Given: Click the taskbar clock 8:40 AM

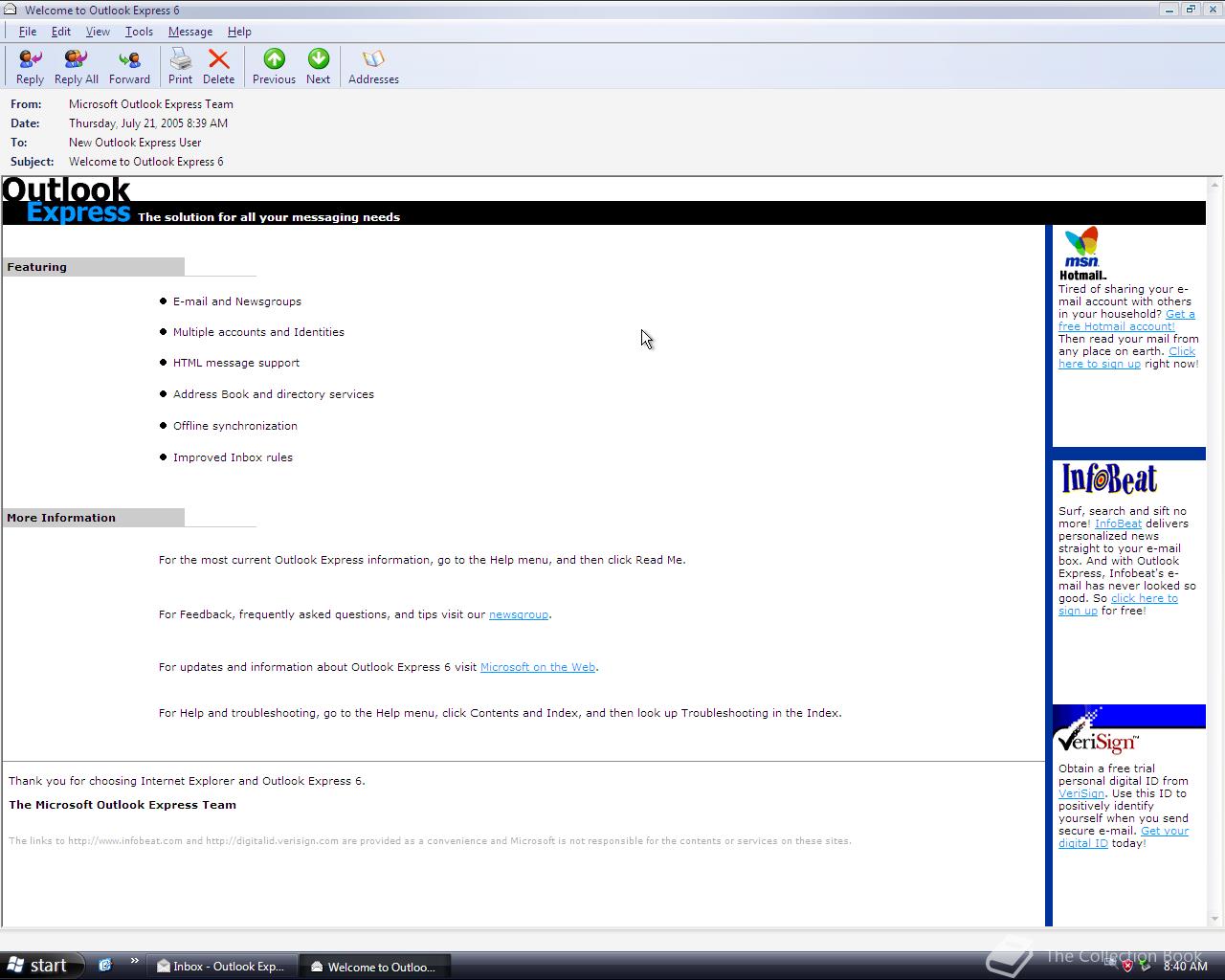Looking at the screenshot, I should [1185, 967].
